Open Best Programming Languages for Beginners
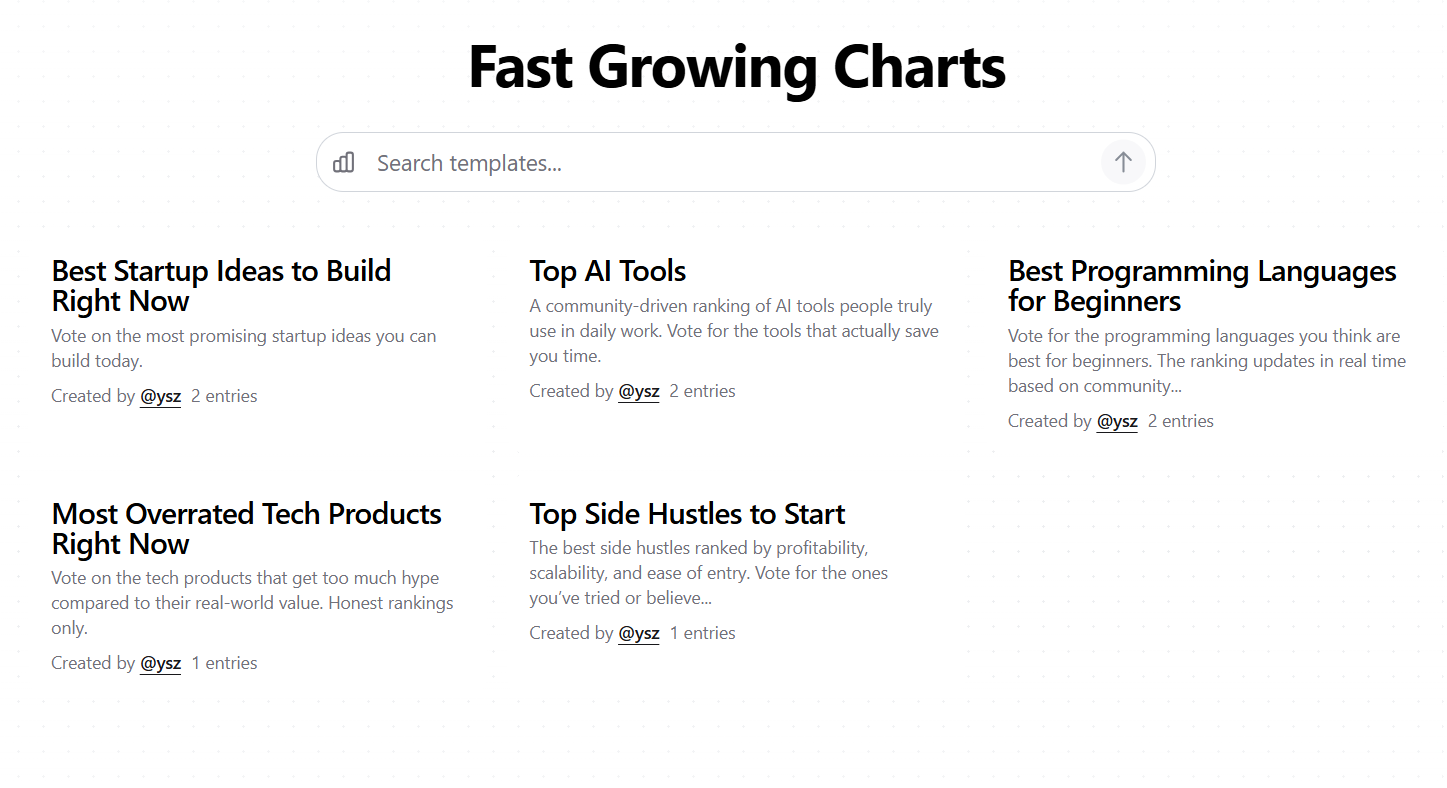 [1201, 285]
